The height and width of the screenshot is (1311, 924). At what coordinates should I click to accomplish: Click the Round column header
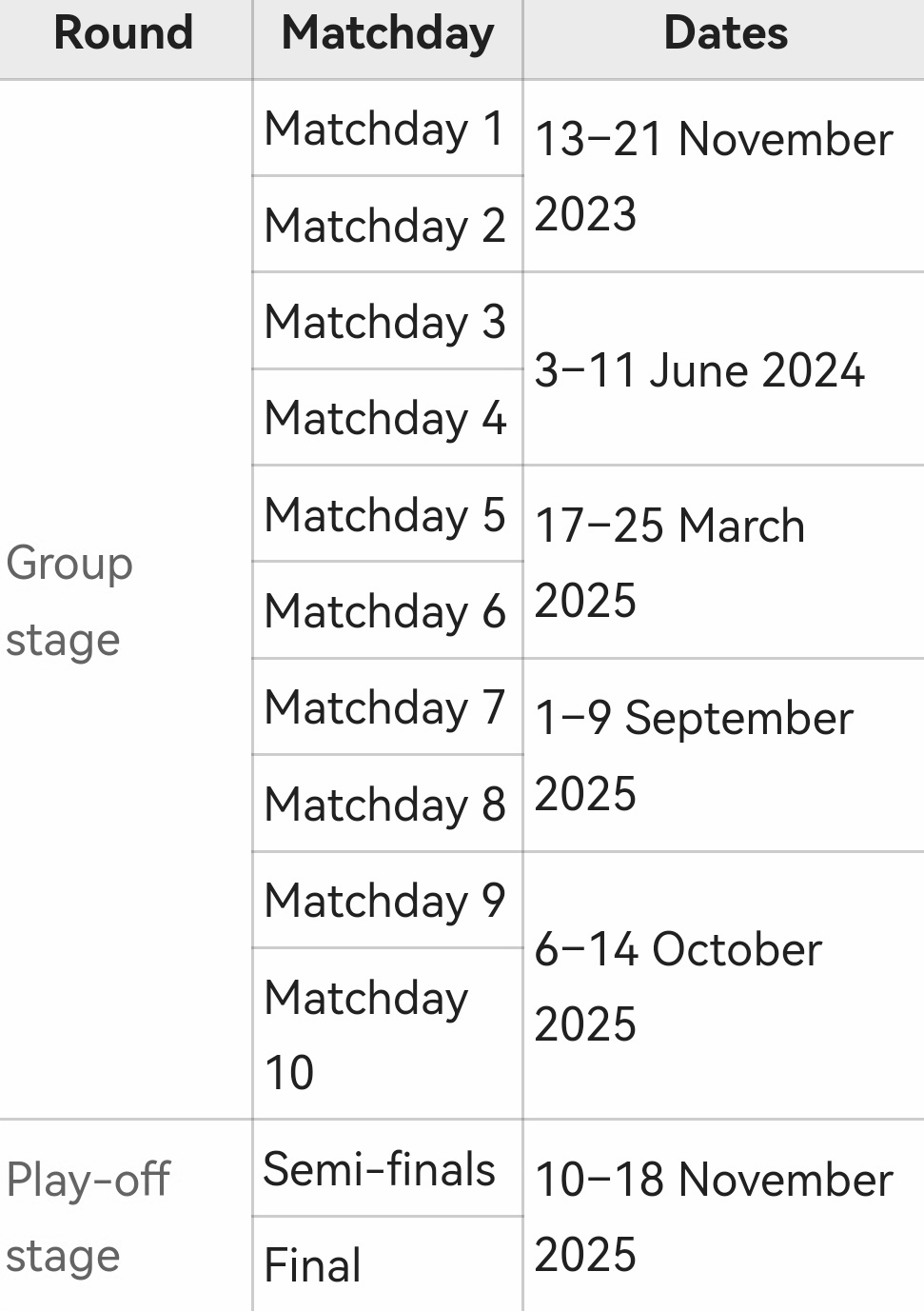pyautogui.click(x=124, y=33)
